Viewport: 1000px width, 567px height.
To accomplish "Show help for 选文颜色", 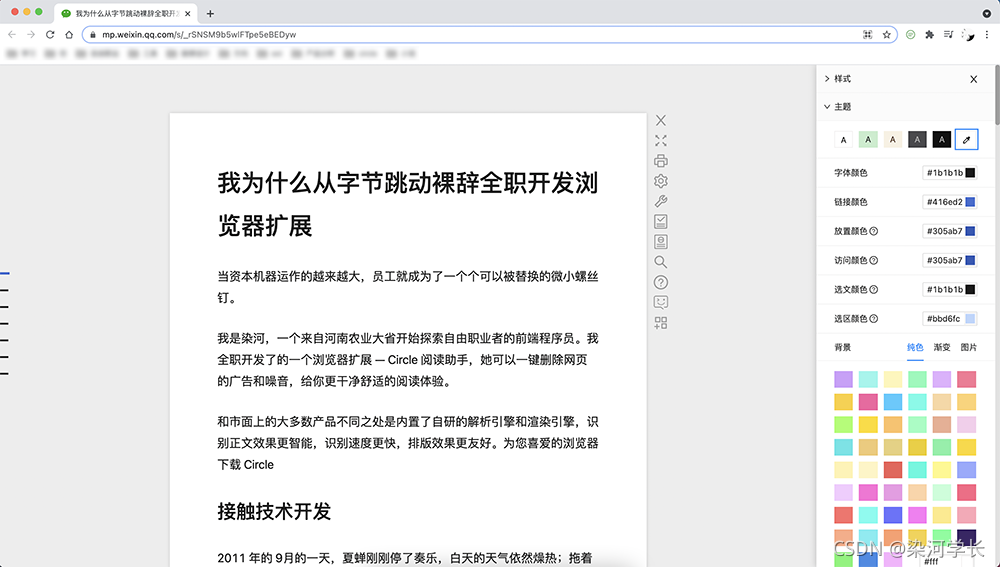I will (x=874, y=290).
